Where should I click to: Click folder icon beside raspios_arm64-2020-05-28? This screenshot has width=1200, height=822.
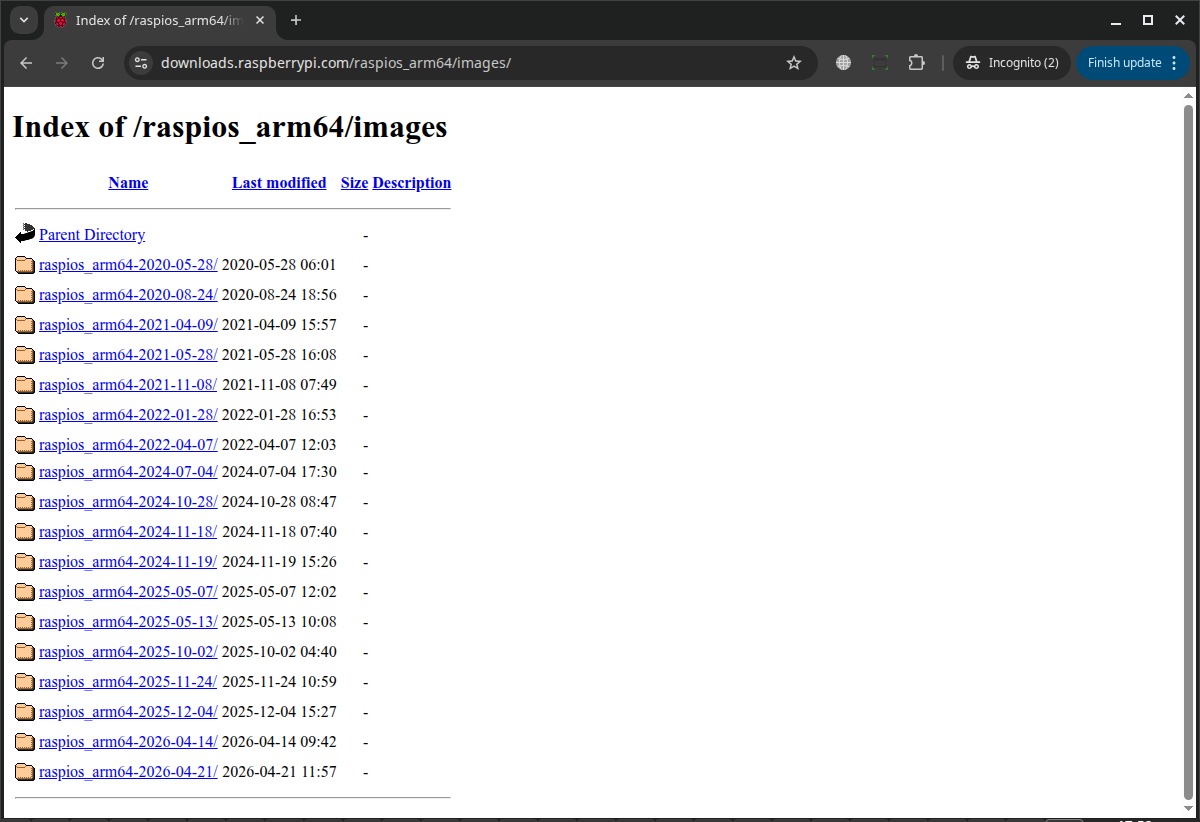click(25, 265)
